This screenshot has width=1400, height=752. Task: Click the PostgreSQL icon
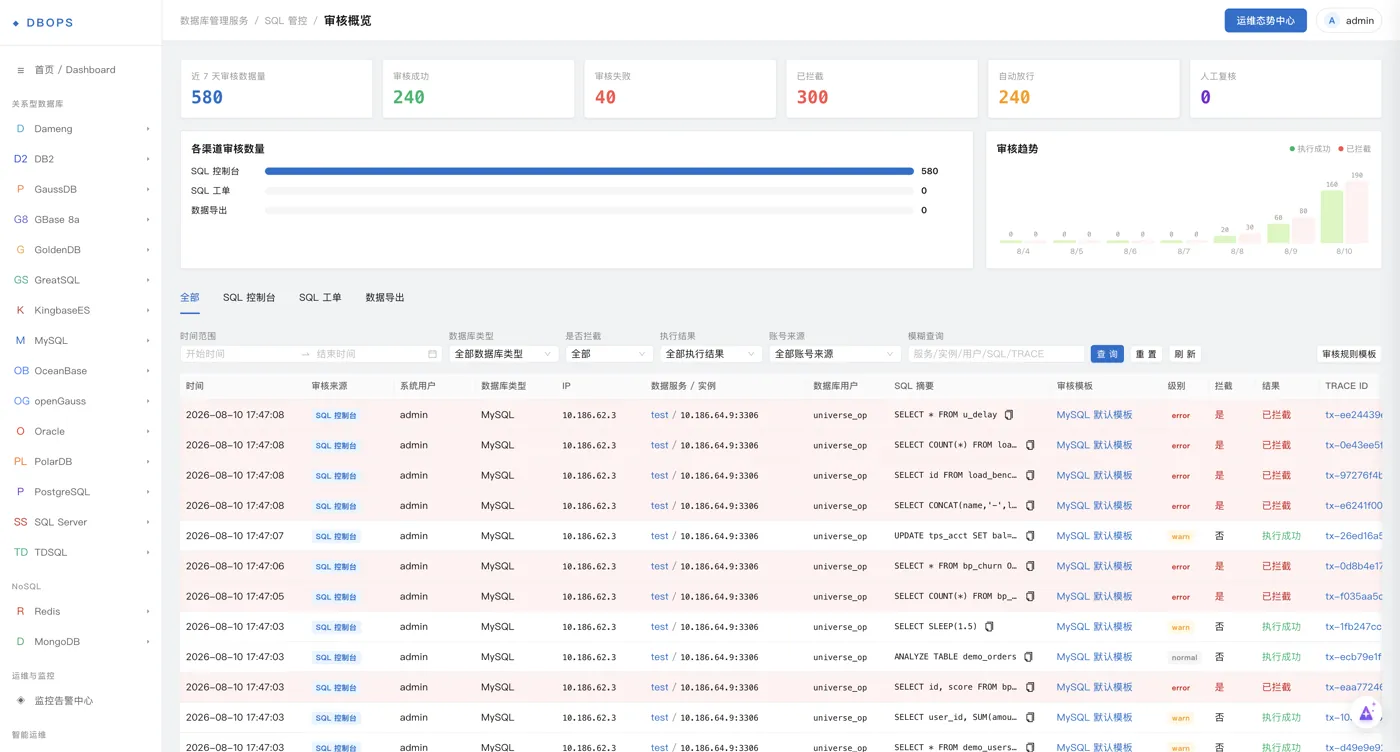click(20, 492)
